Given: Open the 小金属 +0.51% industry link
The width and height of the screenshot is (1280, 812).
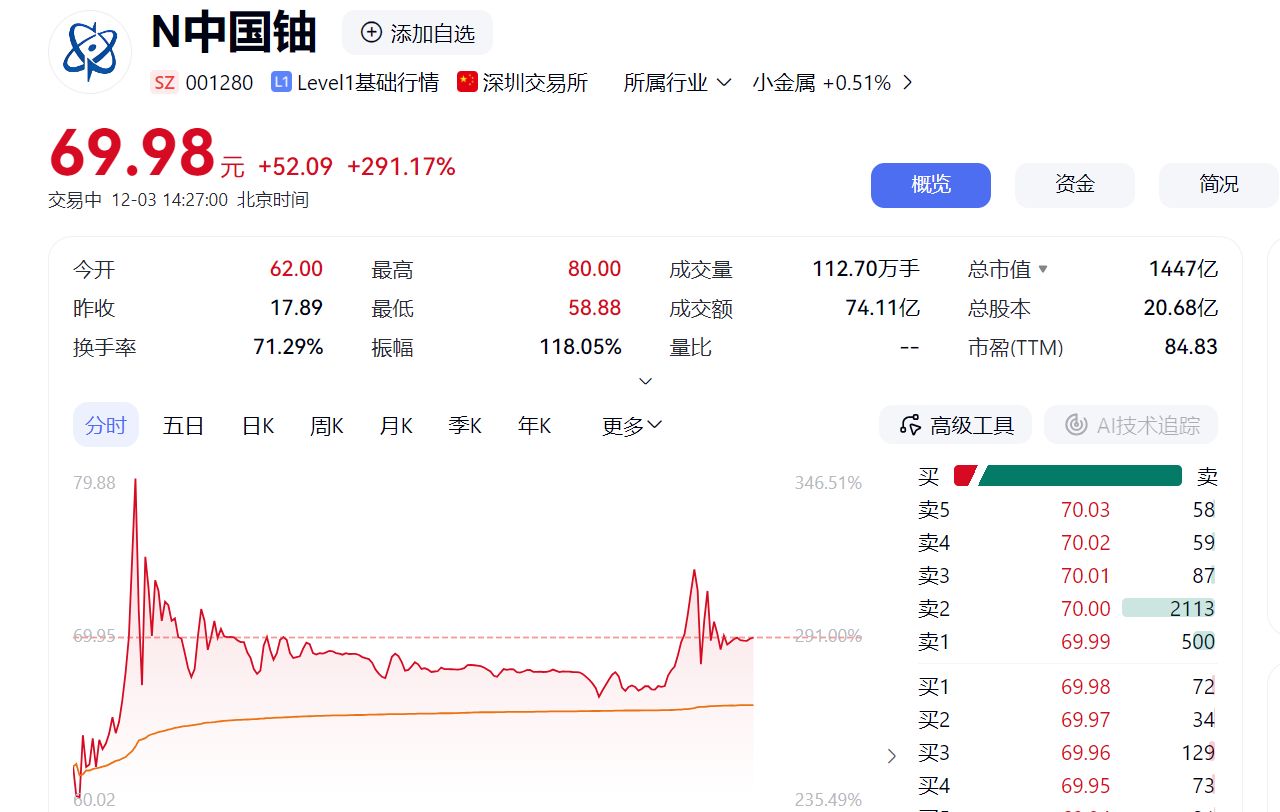Looking at the screenshot, I should (820, 83).
